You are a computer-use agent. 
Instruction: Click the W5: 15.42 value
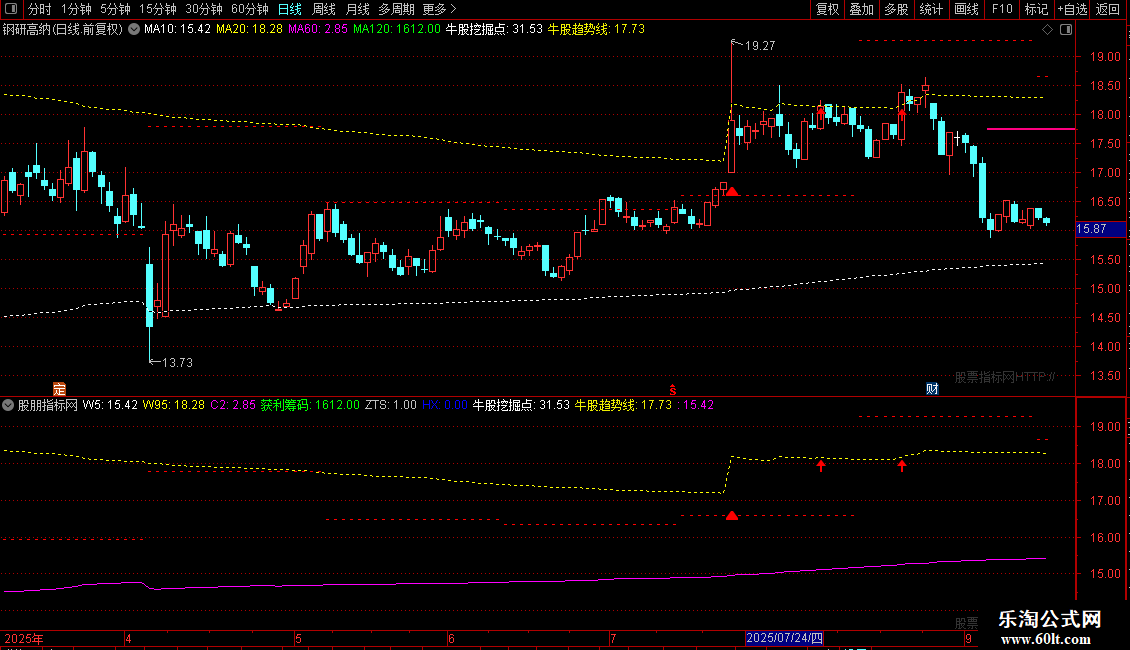110,405
